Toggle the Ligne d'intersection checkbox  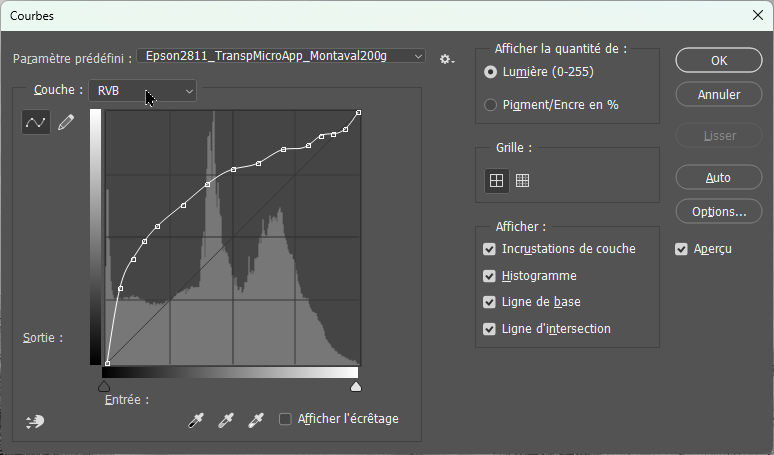pos(489,329)
